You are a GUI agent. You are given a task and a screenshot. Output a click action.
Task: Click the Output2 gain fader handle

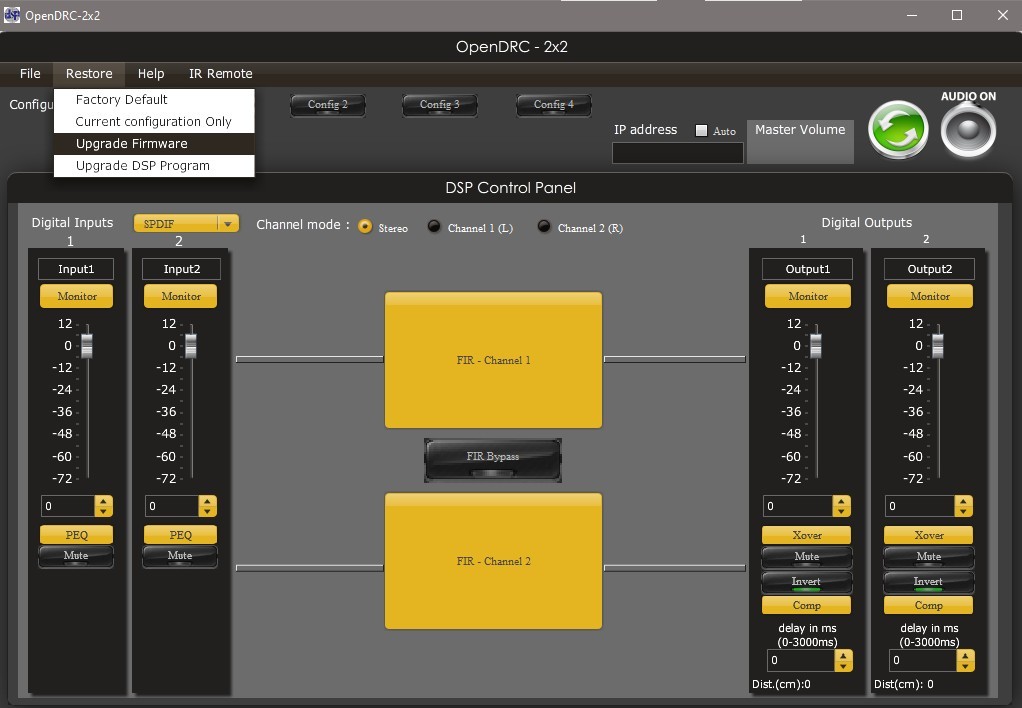pos(938,346)
